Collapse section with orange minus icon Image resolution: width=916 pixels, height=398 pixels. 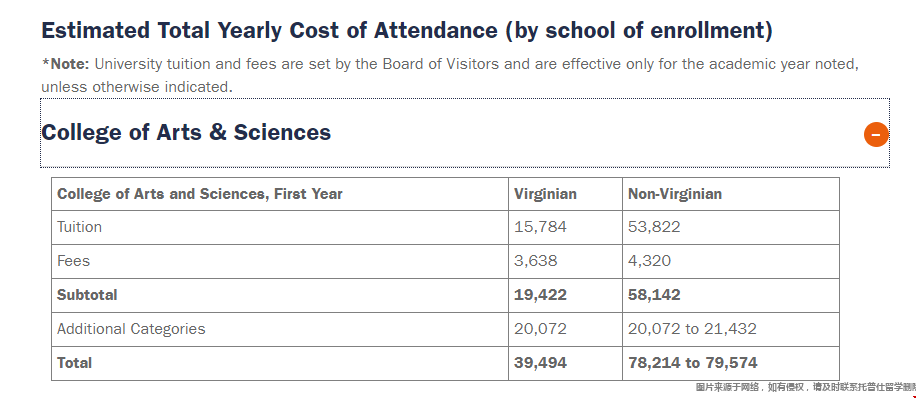point(876,135)
